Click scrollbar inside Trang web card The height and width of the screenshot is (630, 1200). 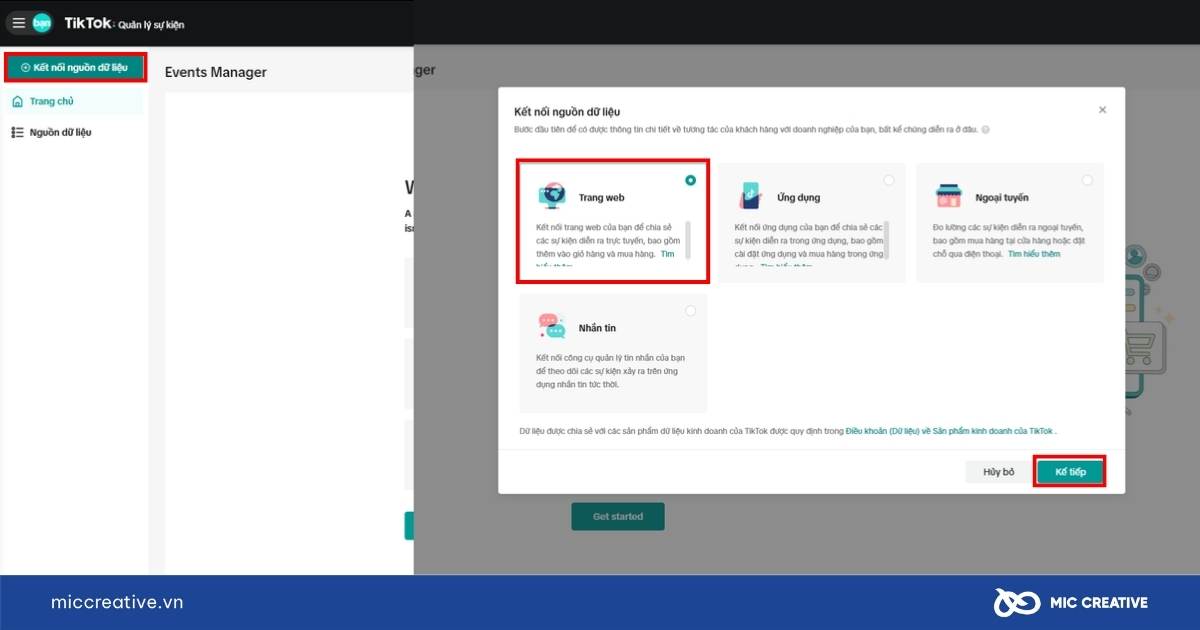[x=688, y=240]
